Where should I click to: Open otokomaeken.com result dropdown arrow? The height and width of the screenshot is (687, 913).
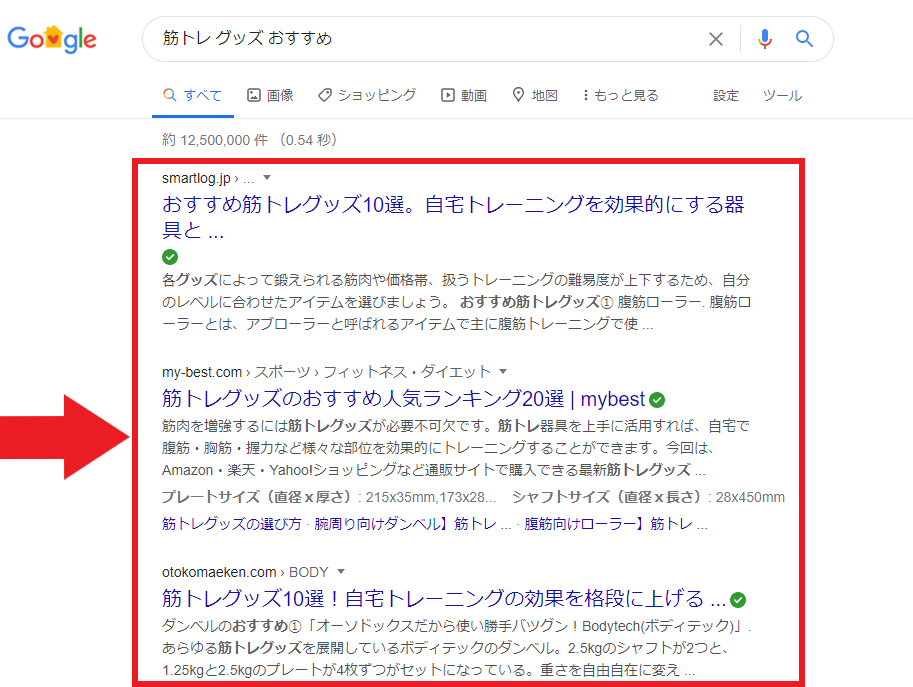pos(341,572)
